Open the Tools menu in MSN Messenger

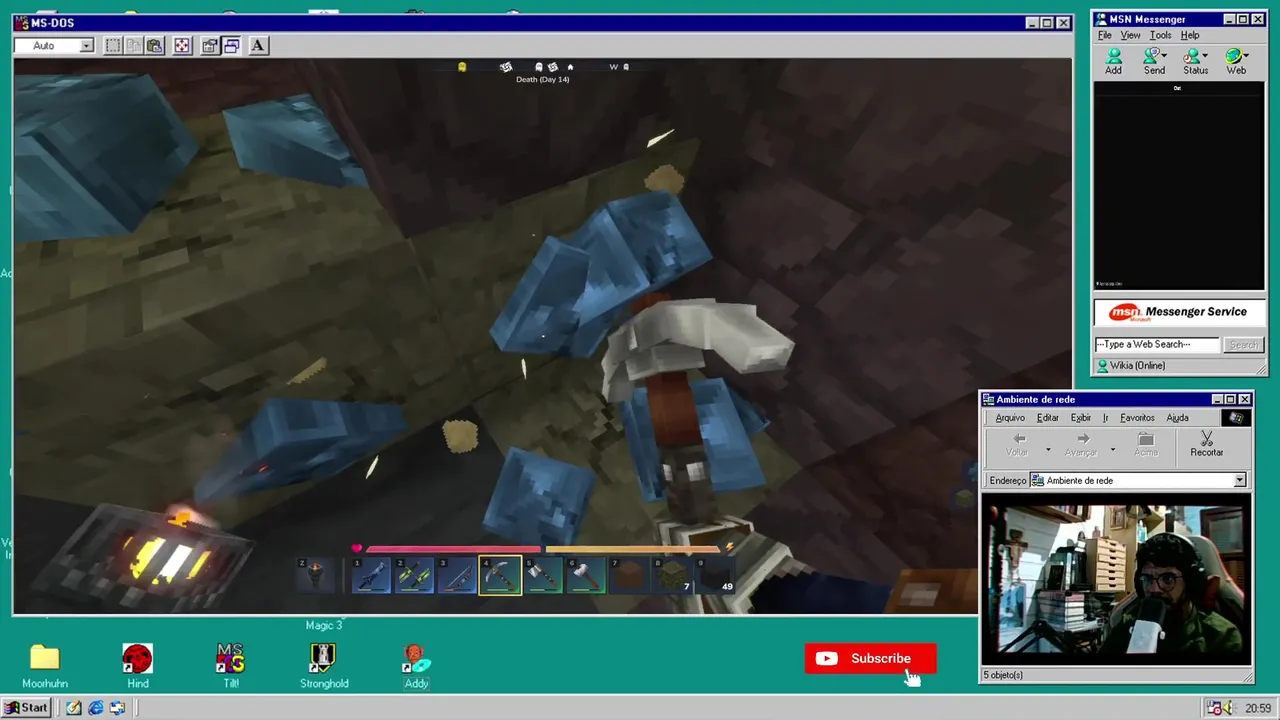tap(1160, 35)
